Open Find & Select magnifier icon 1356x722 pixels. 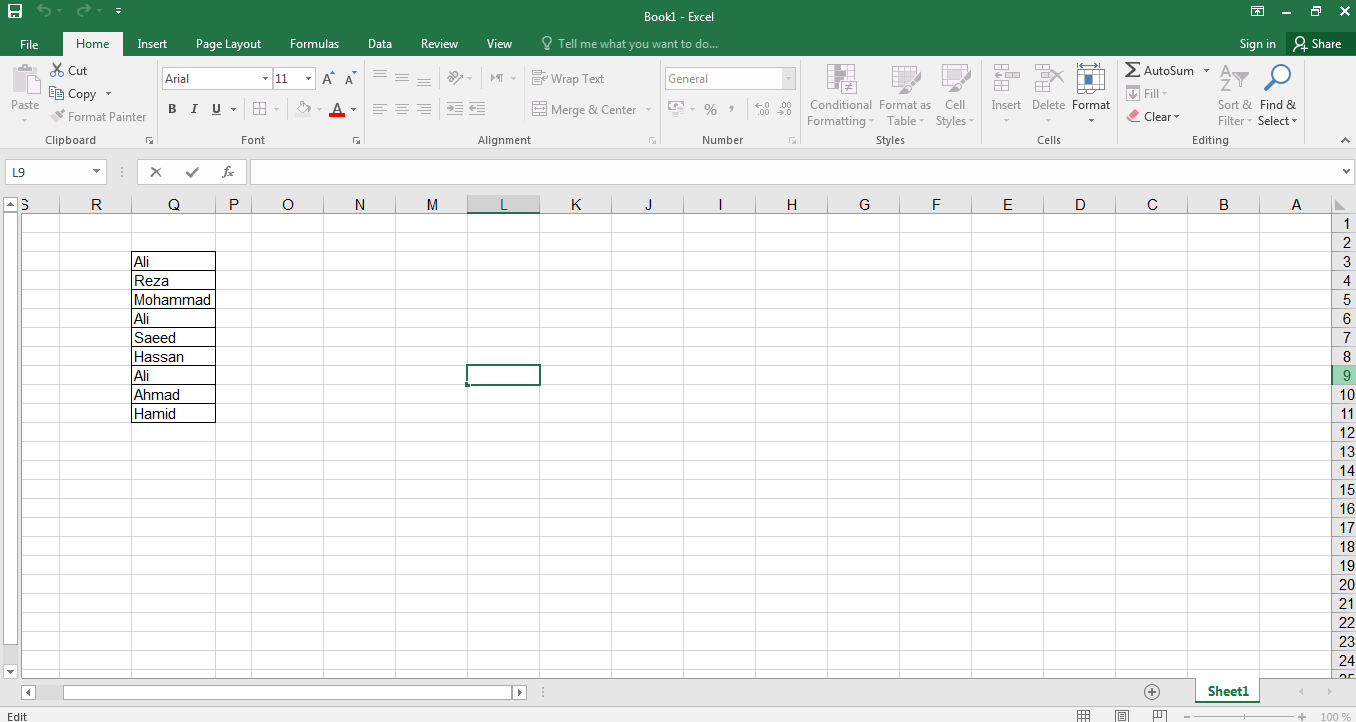[1277, 80]
